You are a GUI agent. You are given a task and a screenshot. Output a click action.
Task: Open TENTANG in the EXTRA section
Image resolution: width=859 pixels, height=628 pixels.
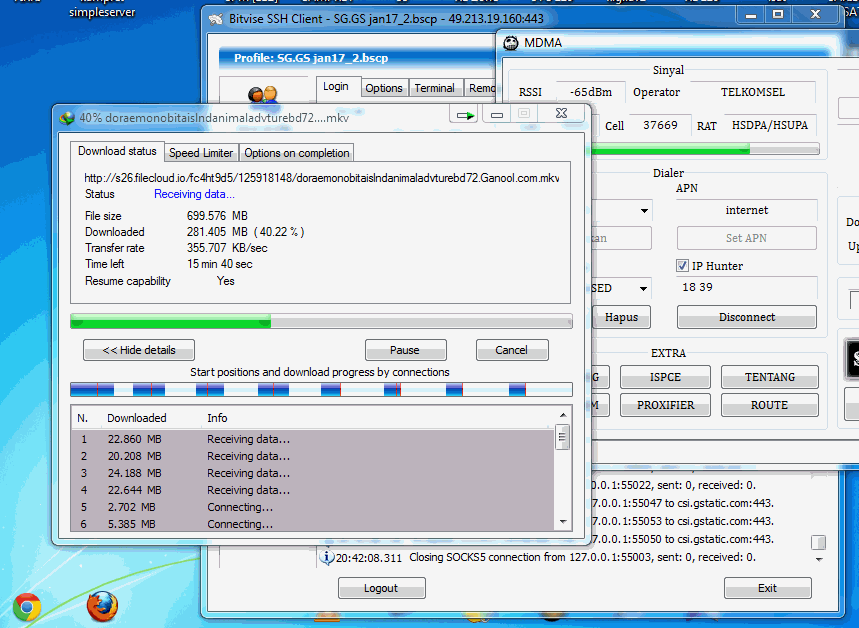pyautogui.click(x=770, y=377)
